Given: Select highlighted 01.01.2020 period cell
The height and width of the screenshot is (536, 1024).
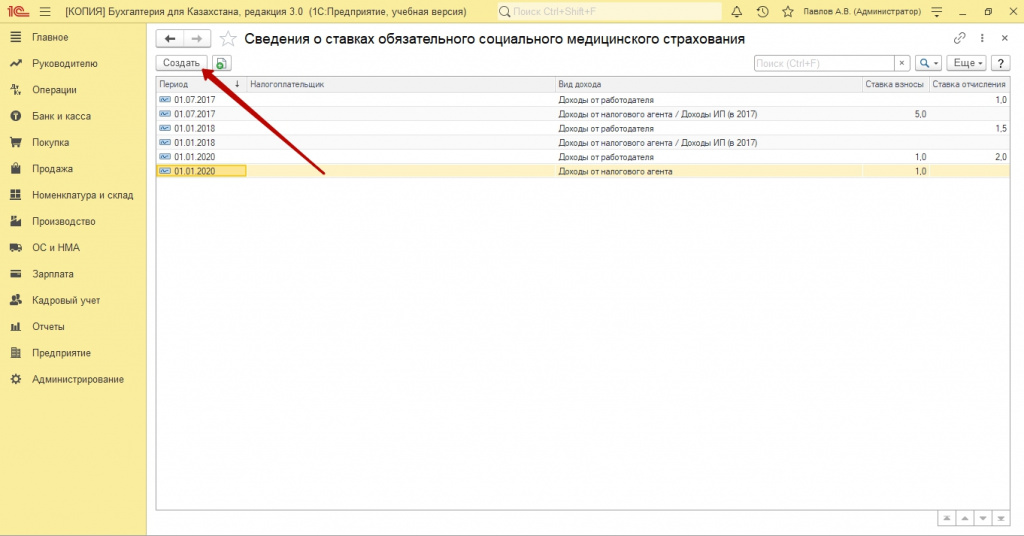Looking at the screenshot, I should point(202,171).
